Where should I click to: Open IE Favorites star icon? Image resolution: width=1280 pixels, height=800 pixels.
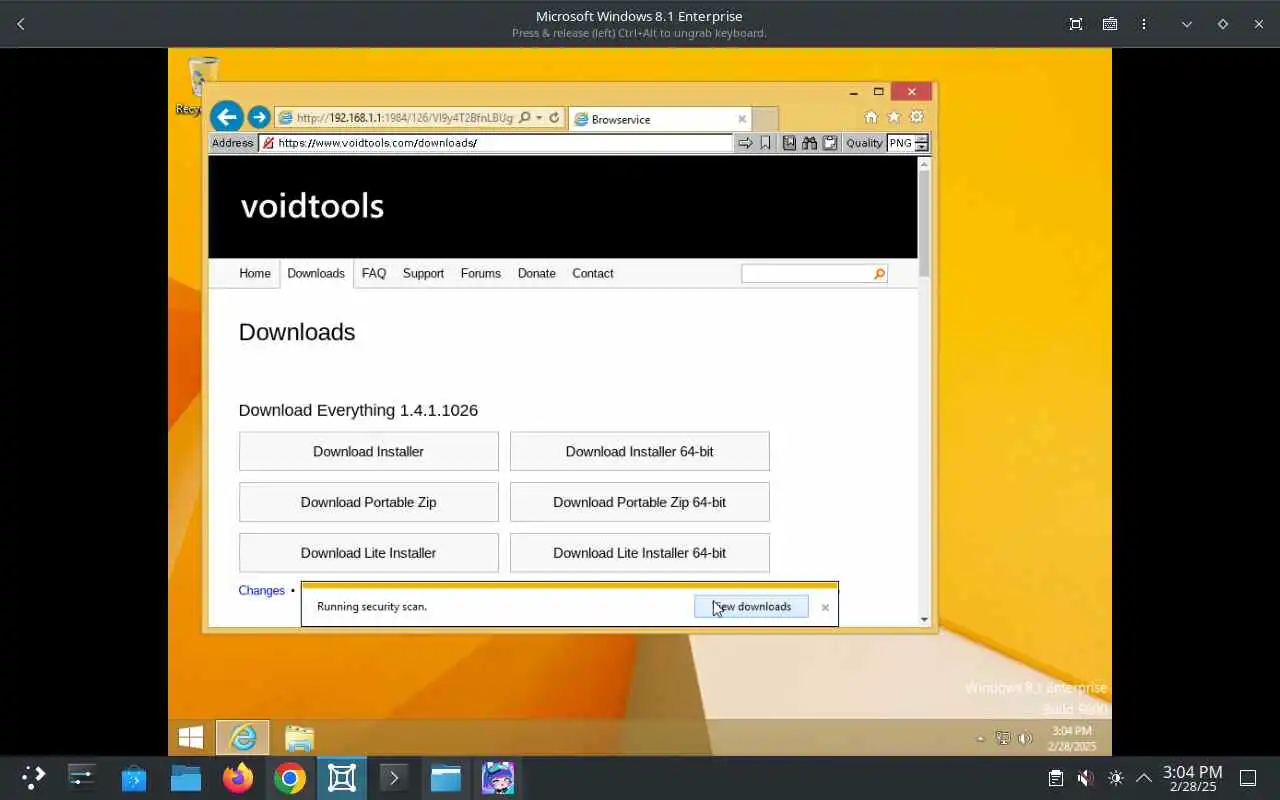[894, 117]
